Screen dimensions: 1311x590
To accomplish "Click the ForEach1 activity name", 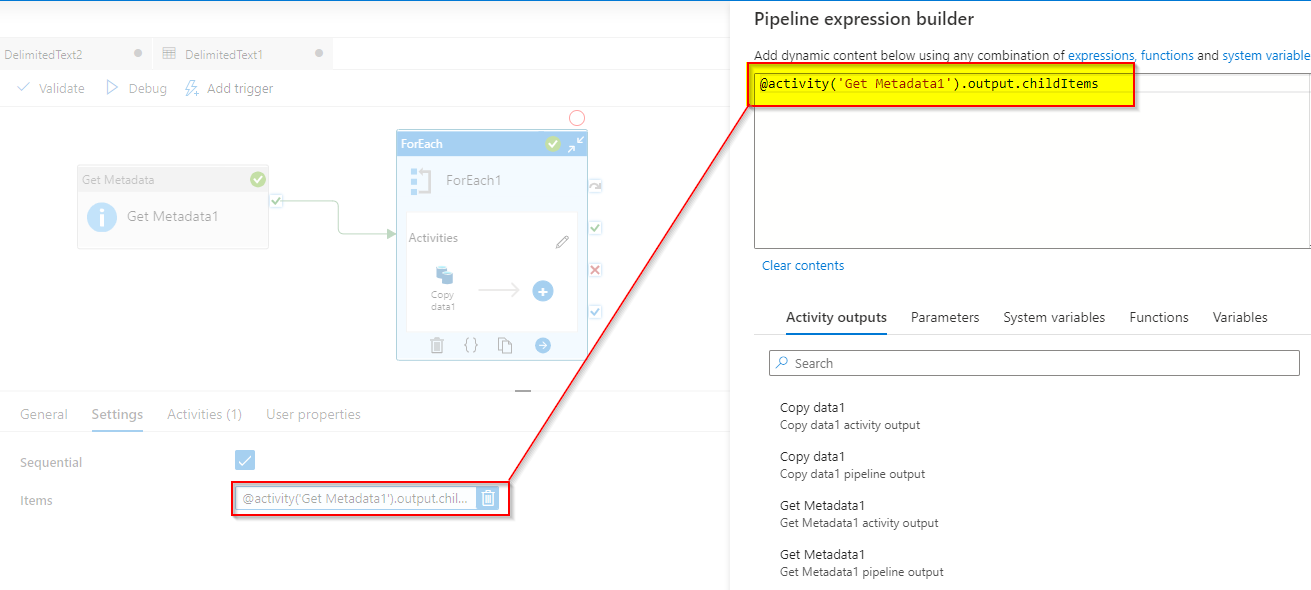I will click(x=474, y=181).
